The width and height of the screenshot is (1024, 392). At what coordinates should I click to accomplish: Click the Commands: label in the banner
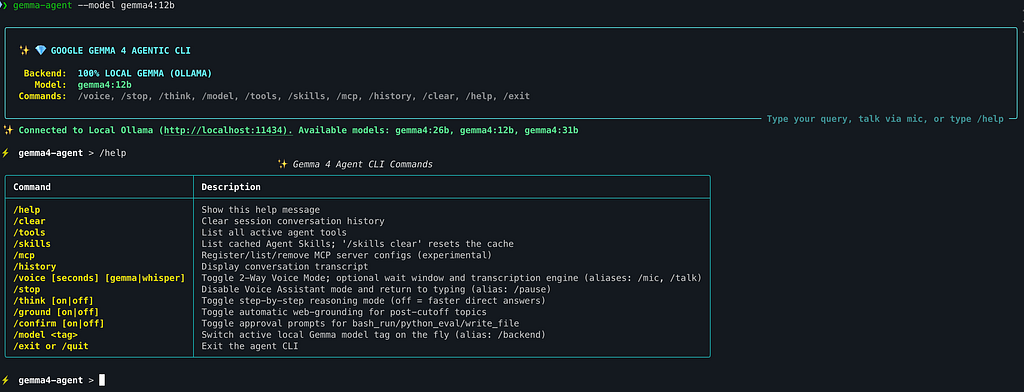[42, 96]
